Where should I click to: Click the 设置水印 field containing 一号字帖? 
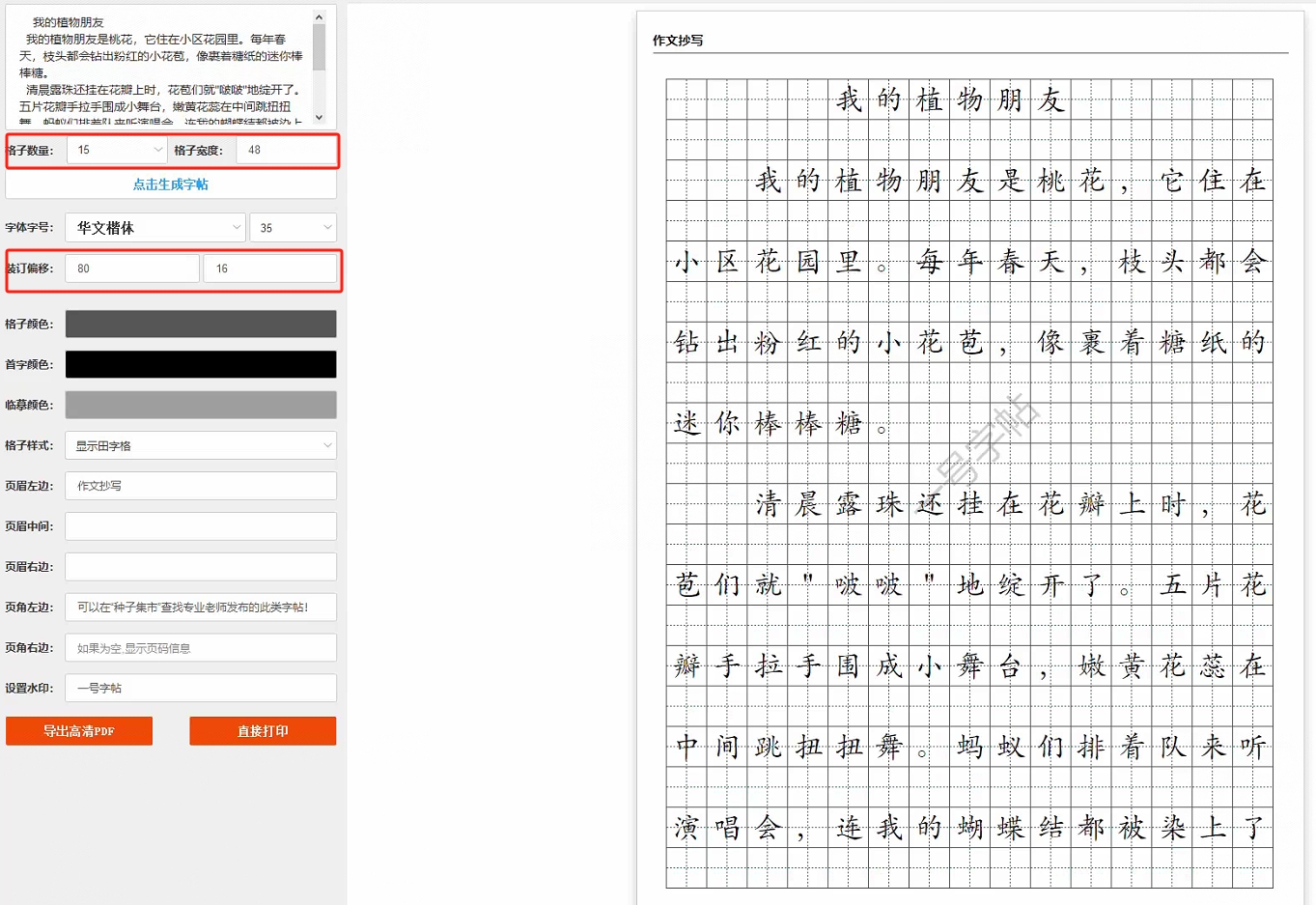(201, 688)
